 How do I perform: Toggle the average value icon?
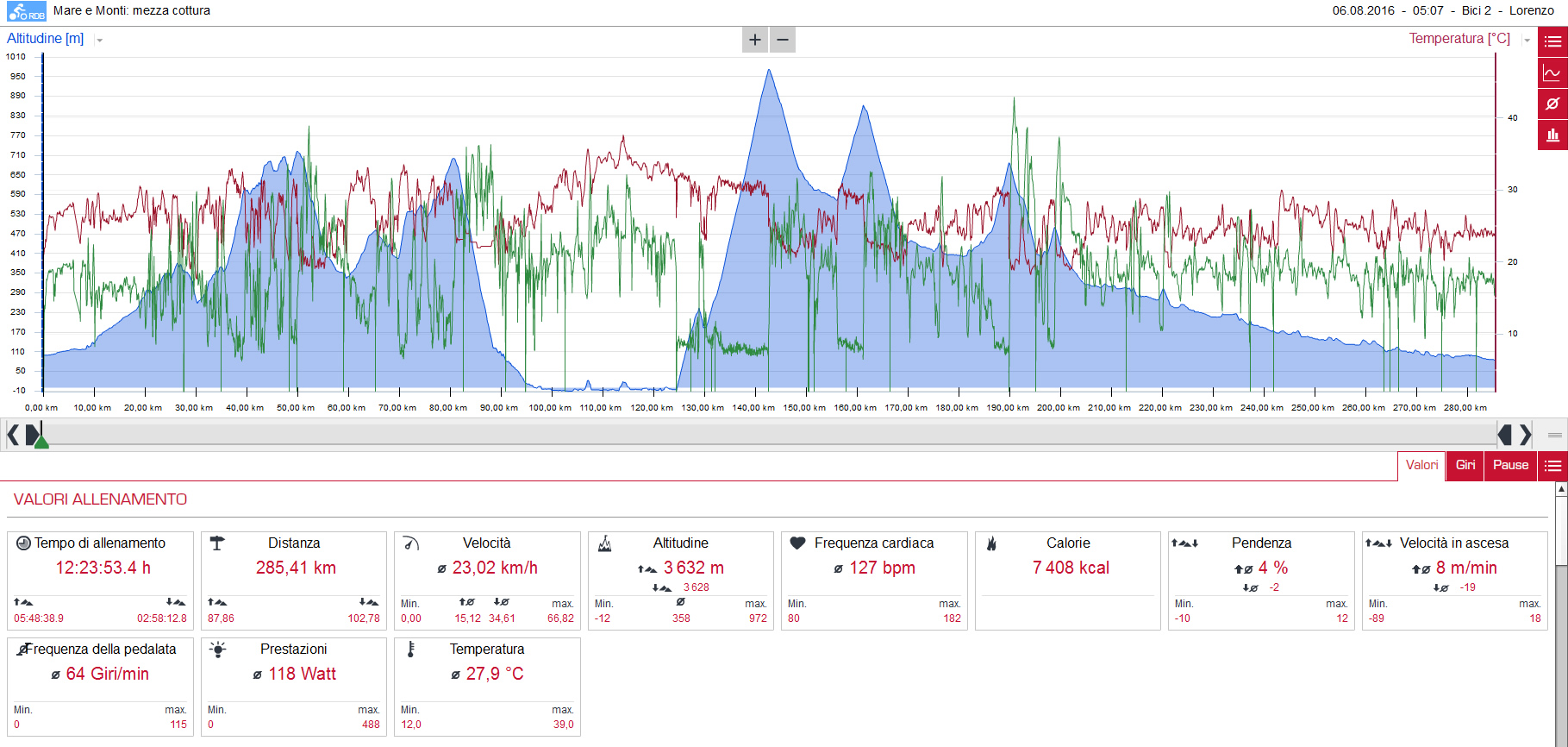[1552, 104]
